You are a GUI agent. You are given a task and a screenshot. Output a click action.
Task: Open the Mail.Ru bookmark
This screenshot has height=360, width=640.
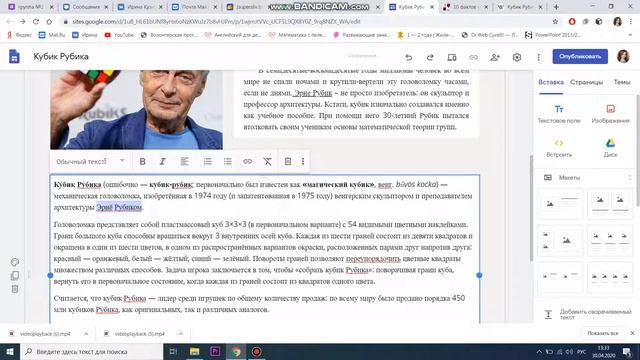pos(52,35)
